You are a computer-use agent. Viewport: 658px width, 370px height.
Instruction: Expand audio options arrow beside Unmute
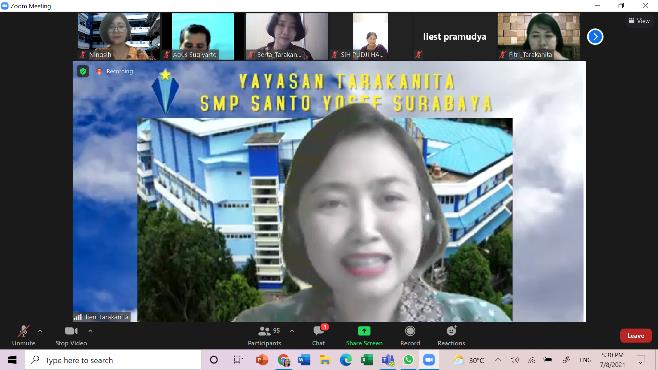(x=40, y=331)
